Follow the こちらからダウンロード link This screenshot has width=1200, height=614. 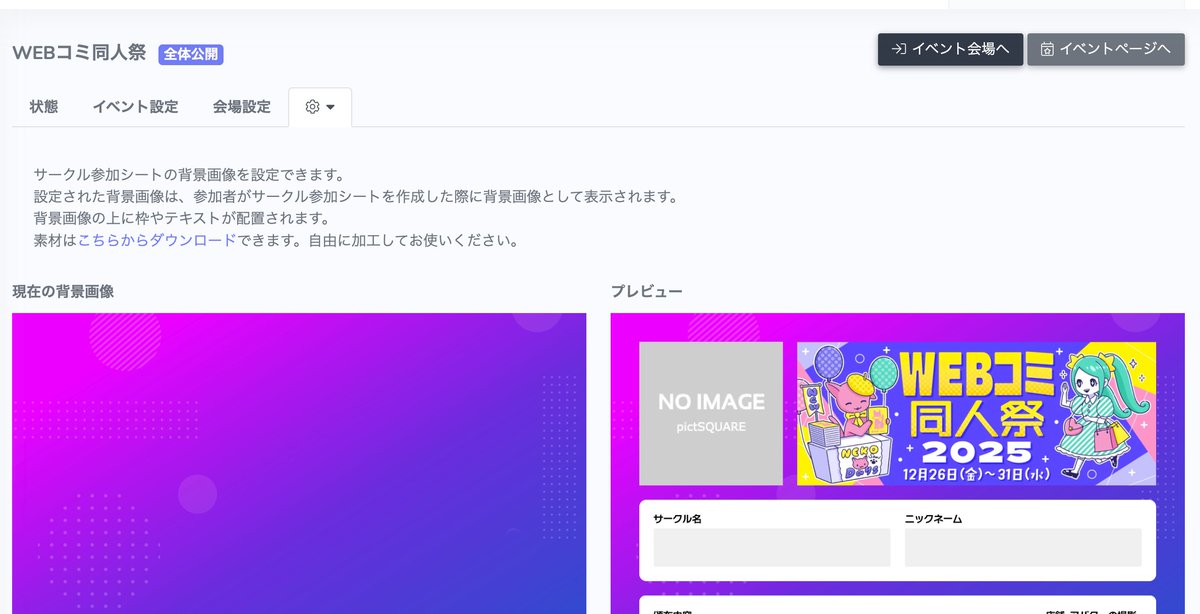coord(157,240)
